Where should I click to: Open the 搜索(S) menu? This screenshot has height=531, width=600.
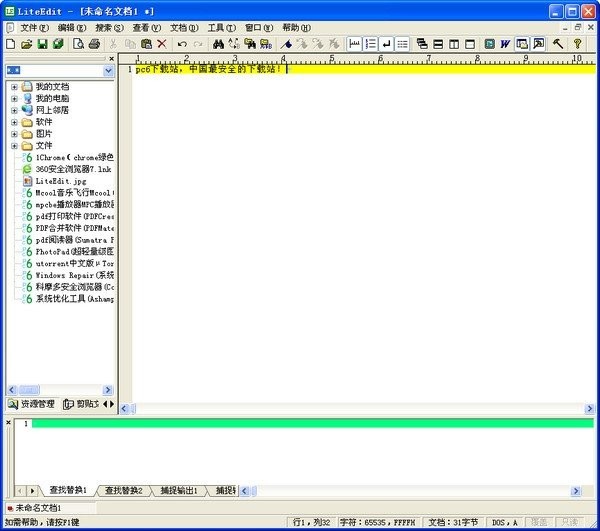coord(109,28)
